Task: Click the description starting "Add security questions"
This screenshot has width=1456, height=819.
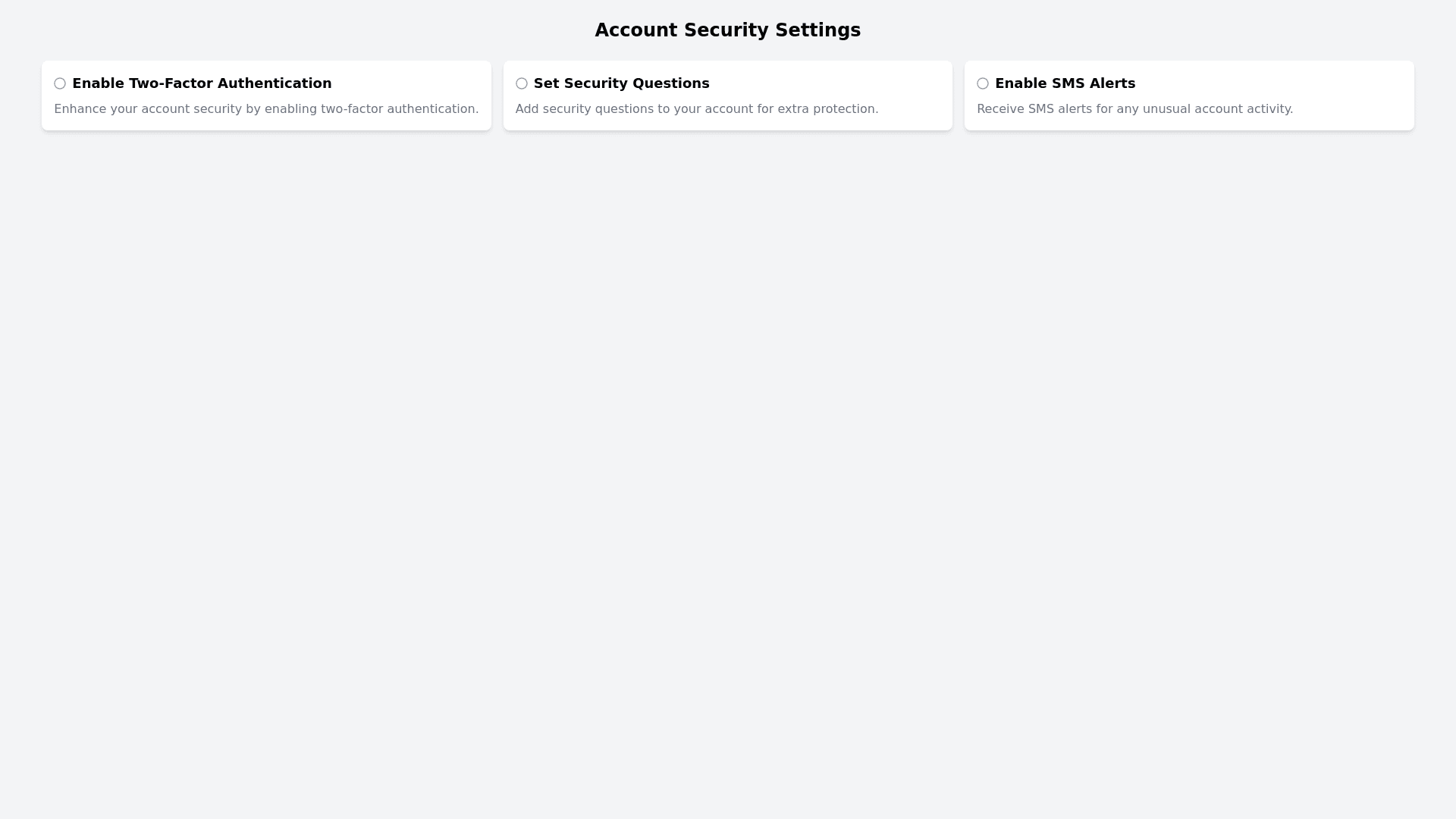Action: (x=696, y=109)
